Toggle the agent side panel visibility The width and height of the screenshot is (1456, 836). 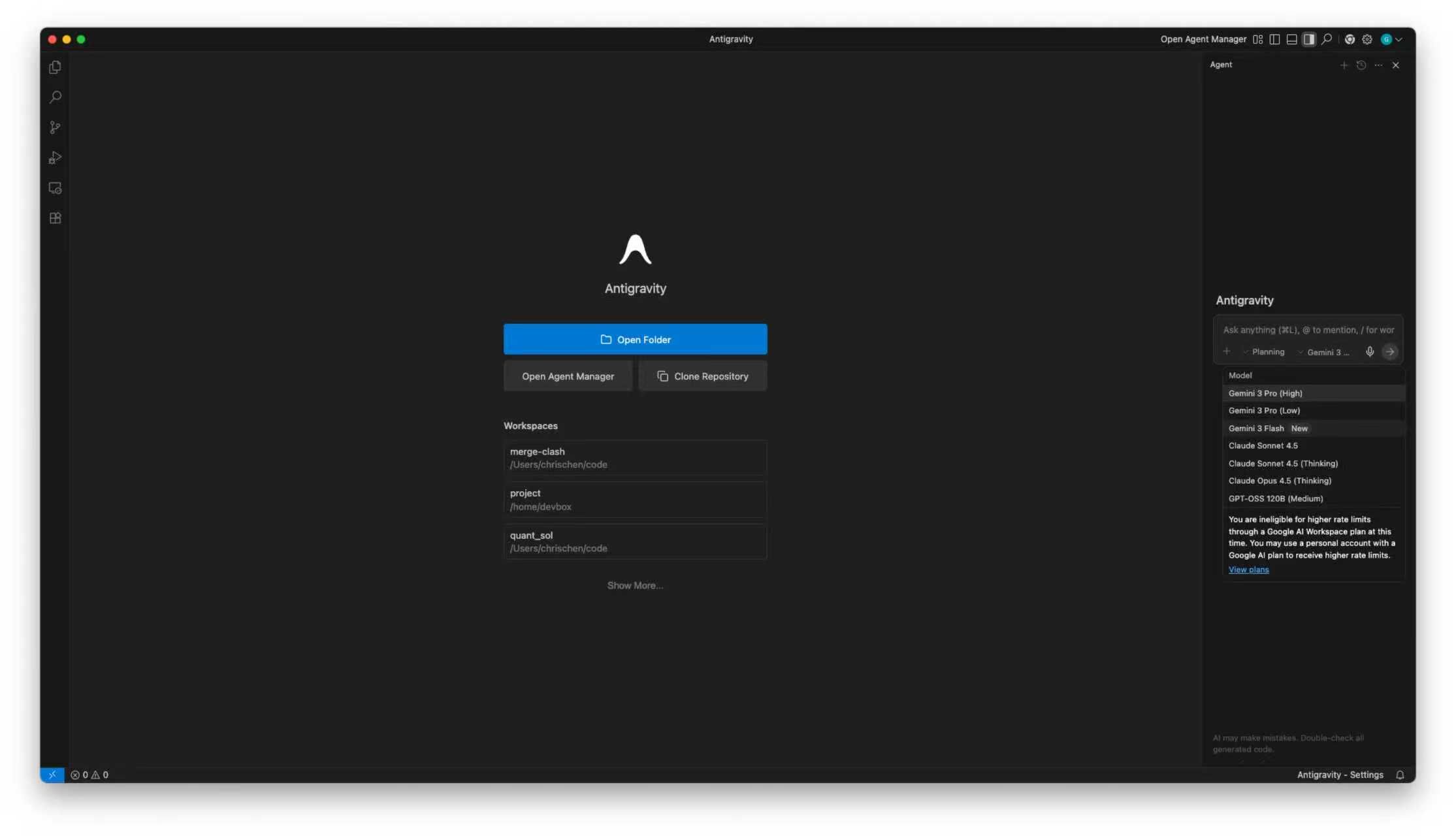coord(1308,39)
